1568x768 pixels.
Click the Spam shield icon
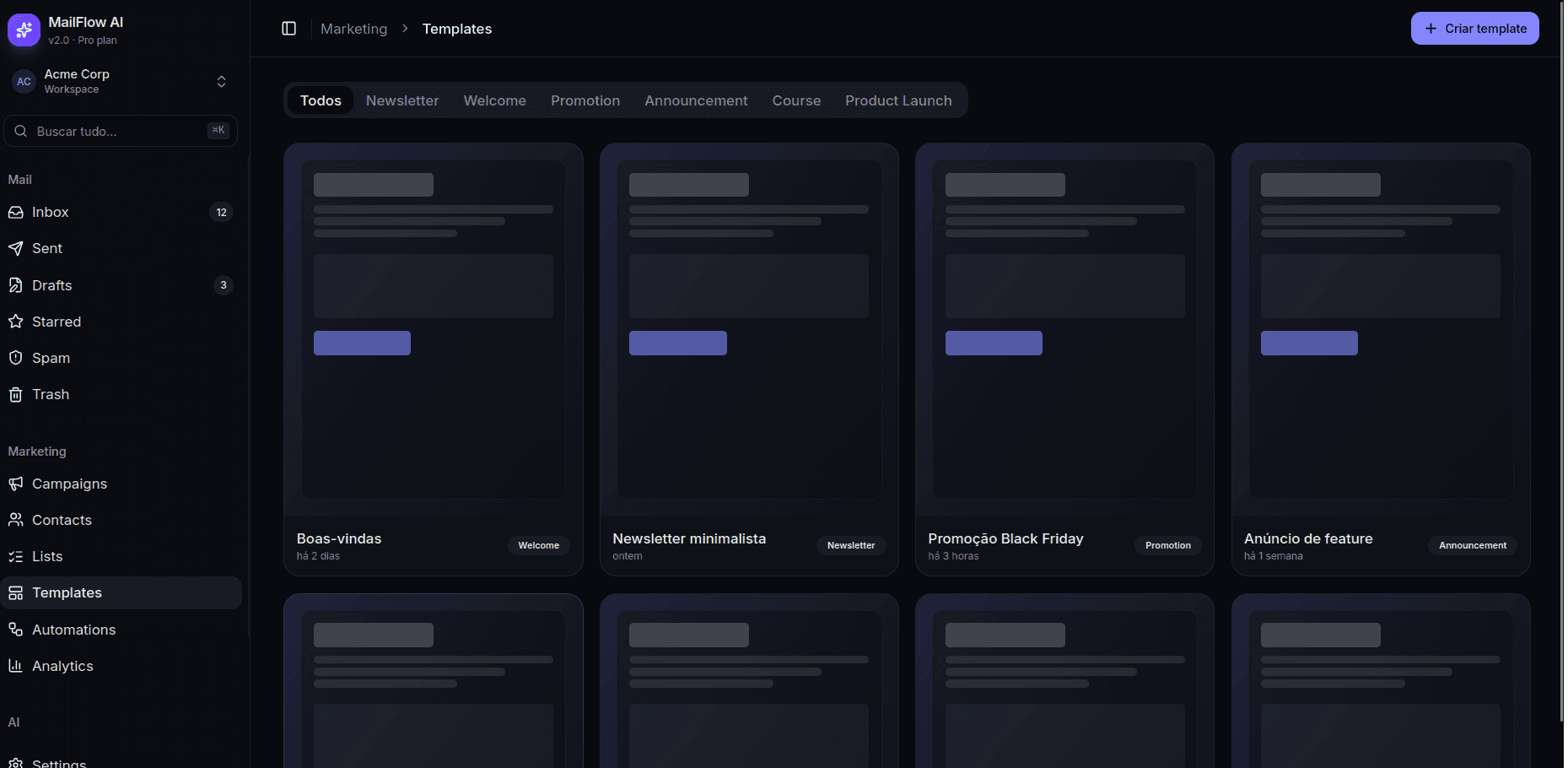(x=16, y=358)
